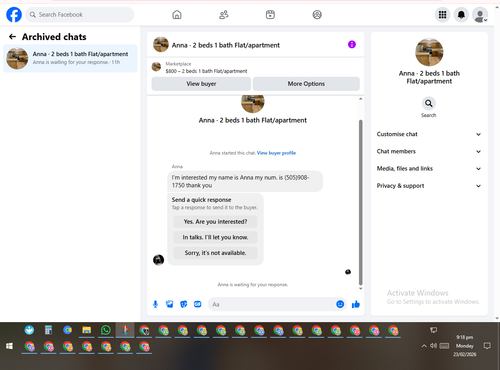Image resolution: width=500 pixels, height=370 pixels.
Task: Click the View buyer button
Action: 201,84
